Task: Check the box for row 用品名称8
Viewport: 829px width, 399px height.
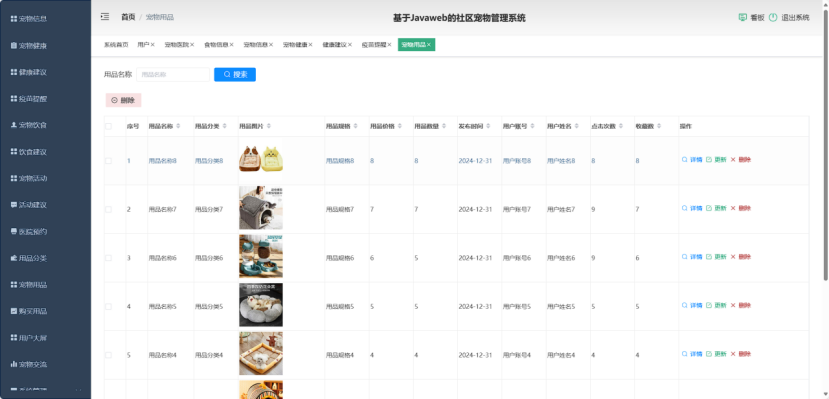Action: pos(108,161)
